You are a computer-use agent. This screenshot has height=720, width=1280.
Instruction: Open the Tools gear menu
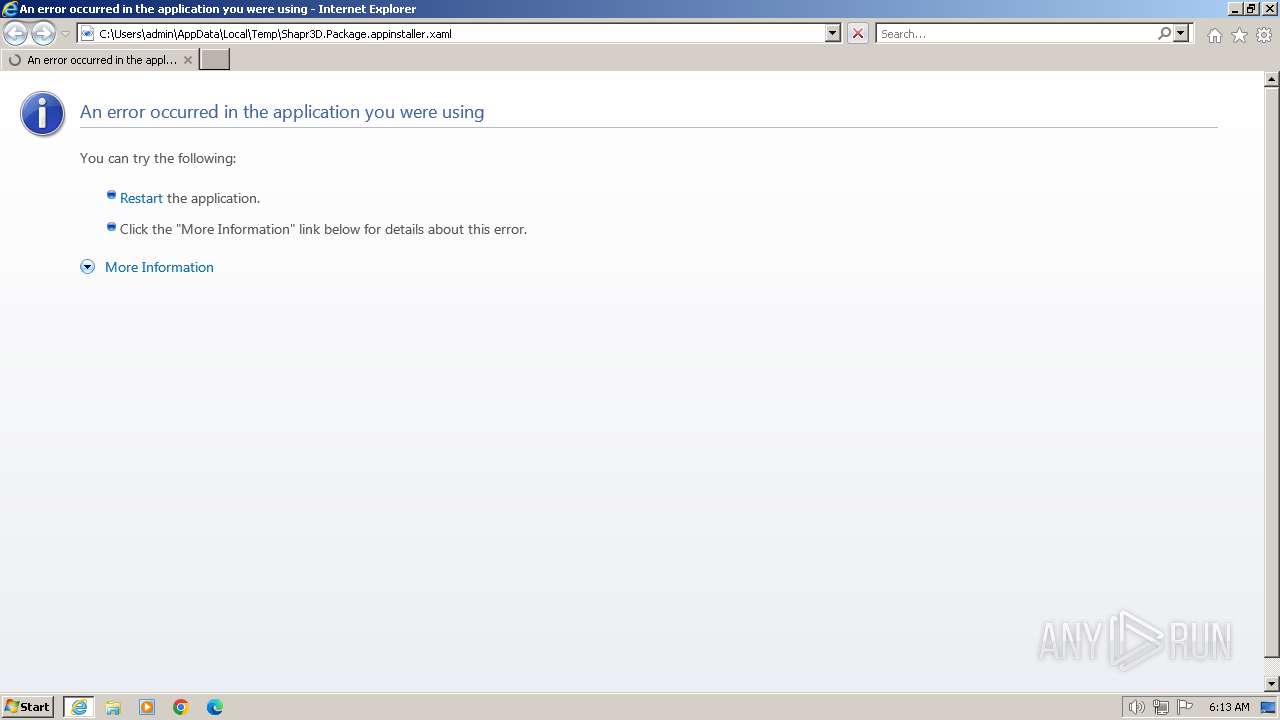coord(1264,35)
